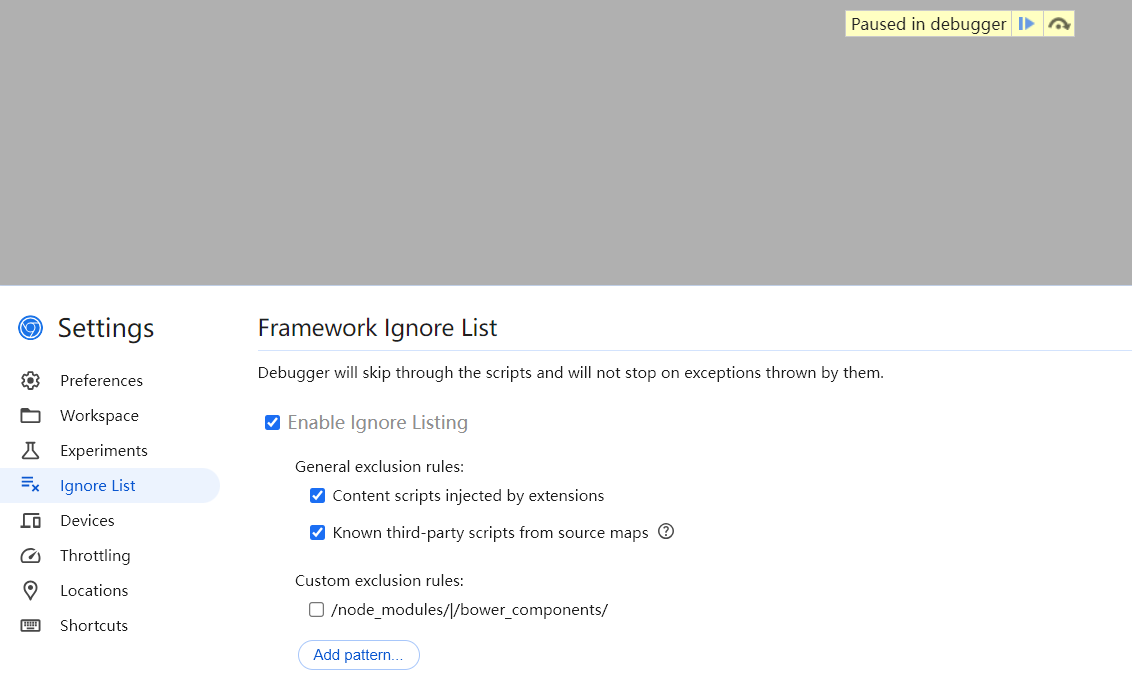1132x680 pixels.
Task: Click the Add pattern... button
Action: coord(359,655)
